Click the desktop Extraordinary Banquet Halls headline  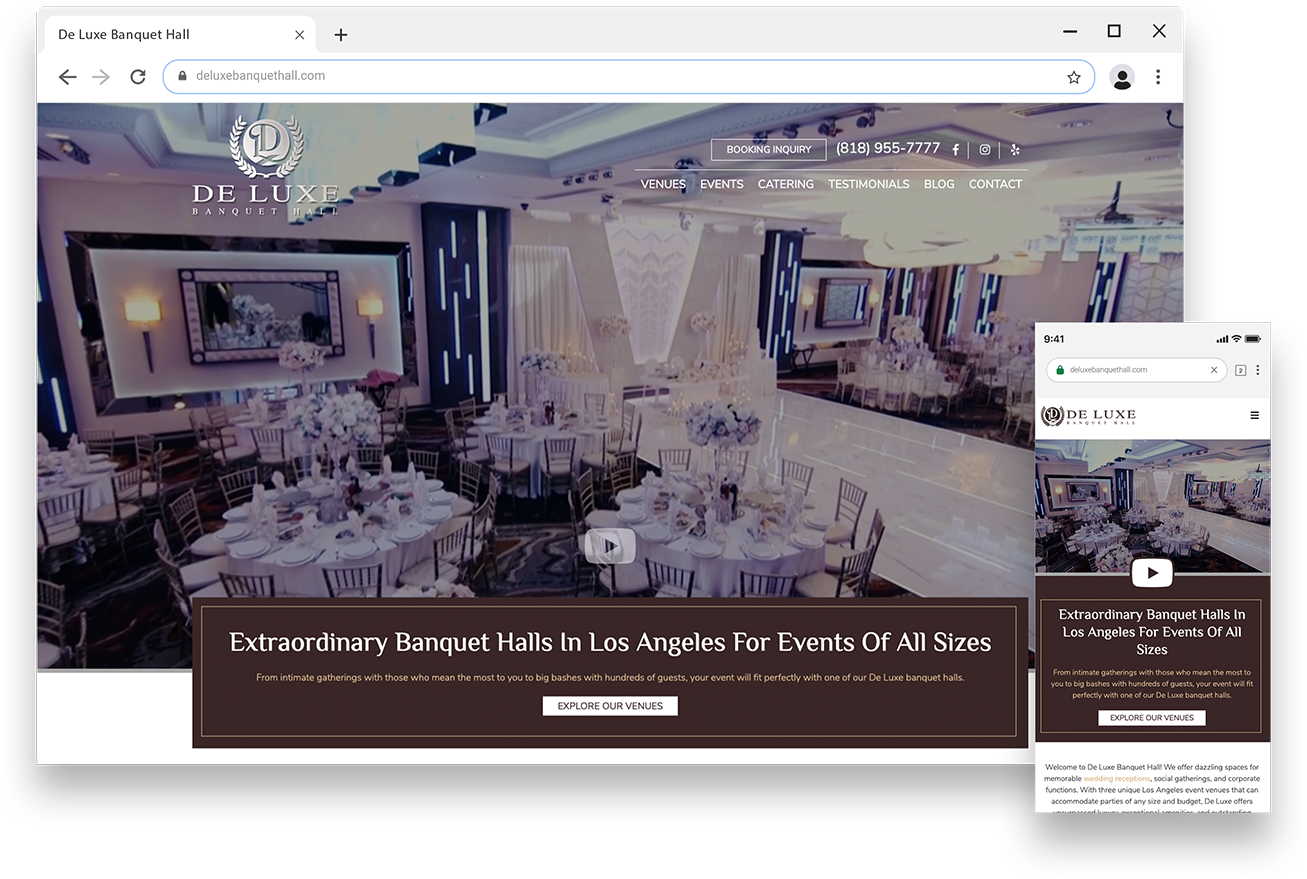[610, 642]
